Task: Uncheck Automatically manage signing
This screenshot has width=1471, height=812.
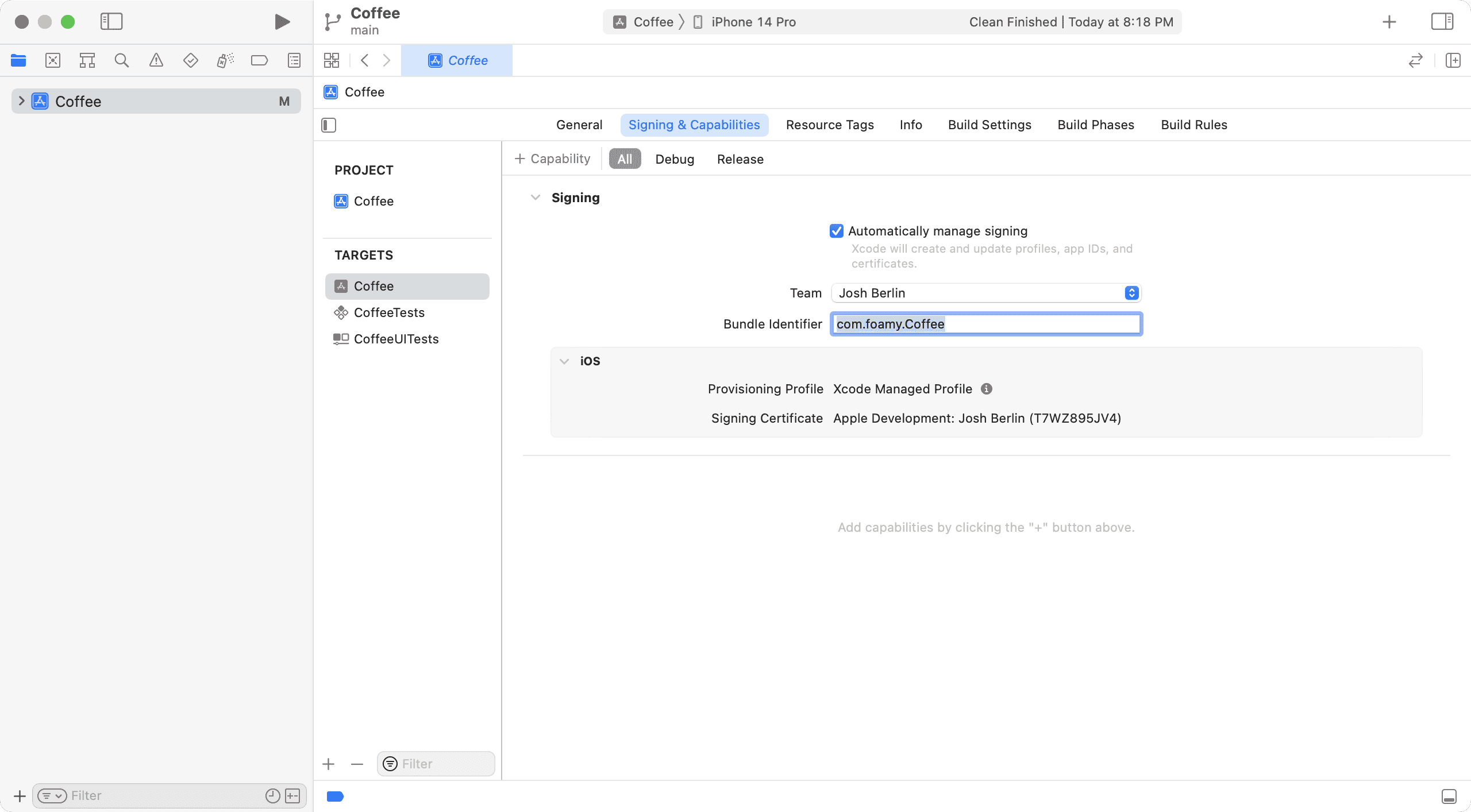Action: click(837, 230)
